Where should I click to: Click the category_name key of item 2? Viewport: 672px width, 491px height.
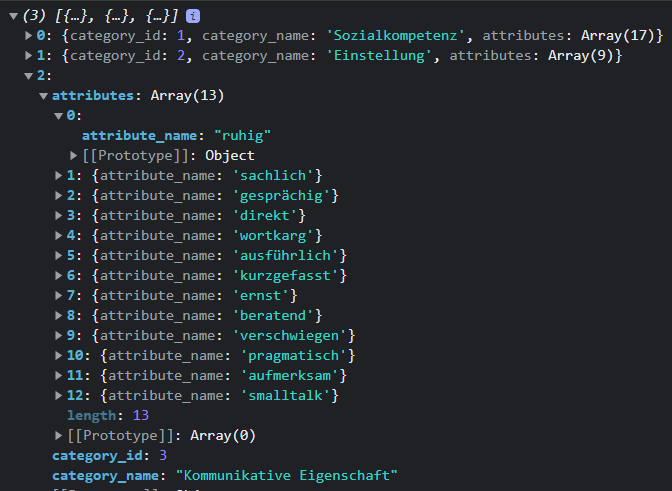point(105,476)
